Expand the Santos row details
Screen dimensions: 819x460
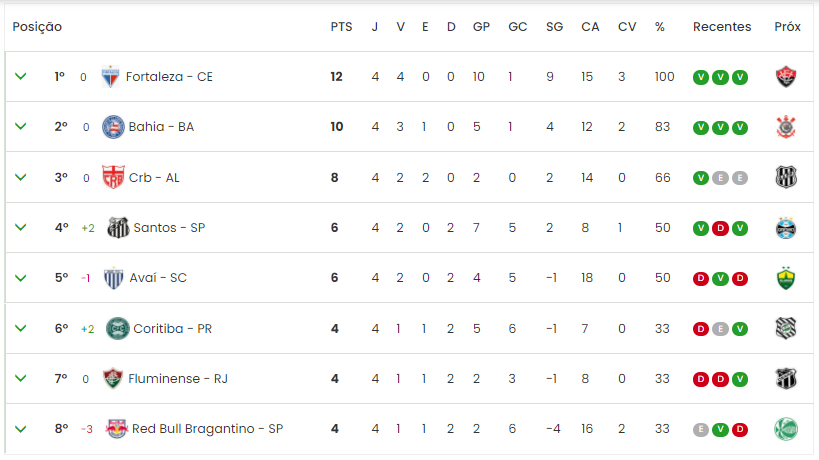(x=20, y=227)
